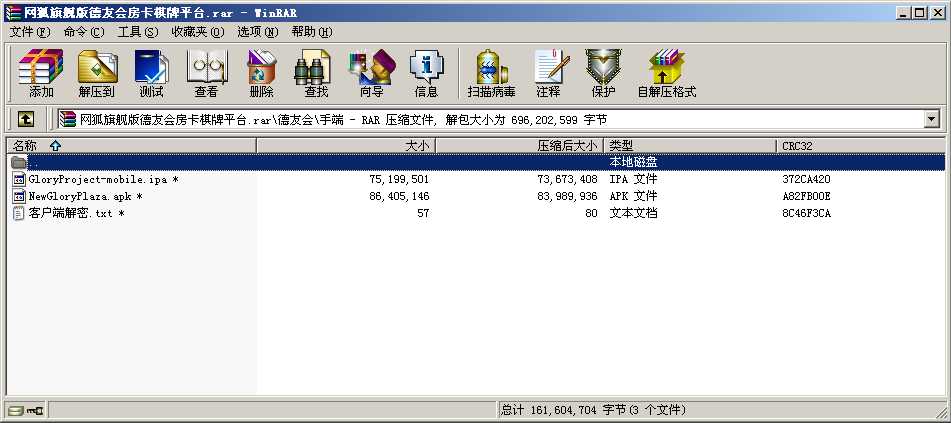The width and height of the screenshot is (951, 423).
Task: Click CRC32 value 8C46F3CA
Action: (807, 214)
